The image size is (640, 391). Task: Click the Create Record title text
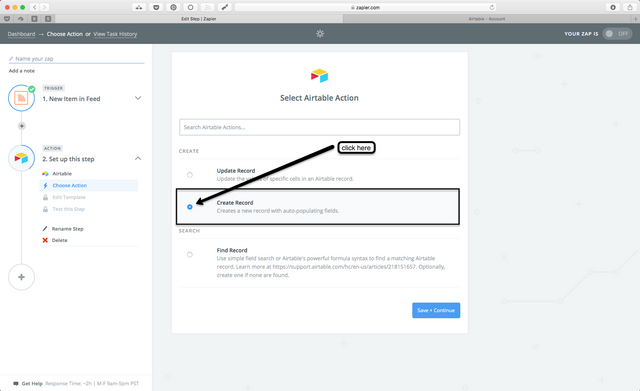pyautogui.click(x=235, y=203)
